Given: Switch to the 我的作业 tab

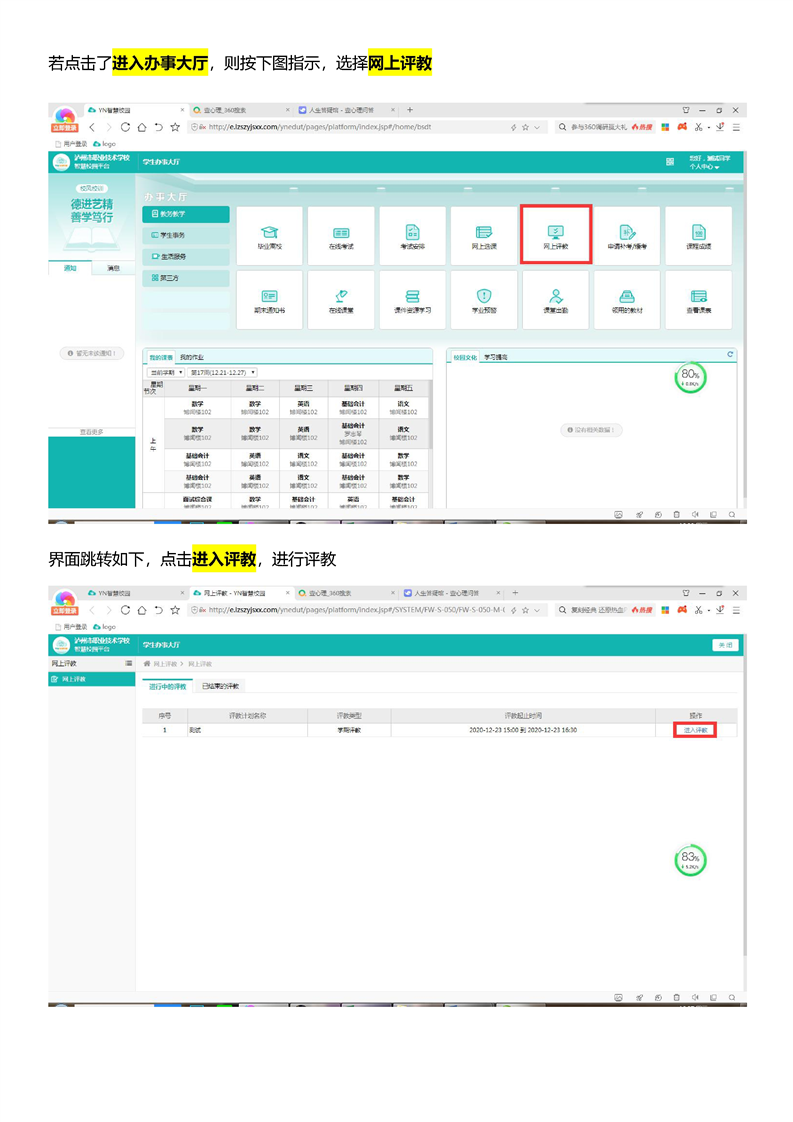Looking at the screenshot, I should [192, 357].
